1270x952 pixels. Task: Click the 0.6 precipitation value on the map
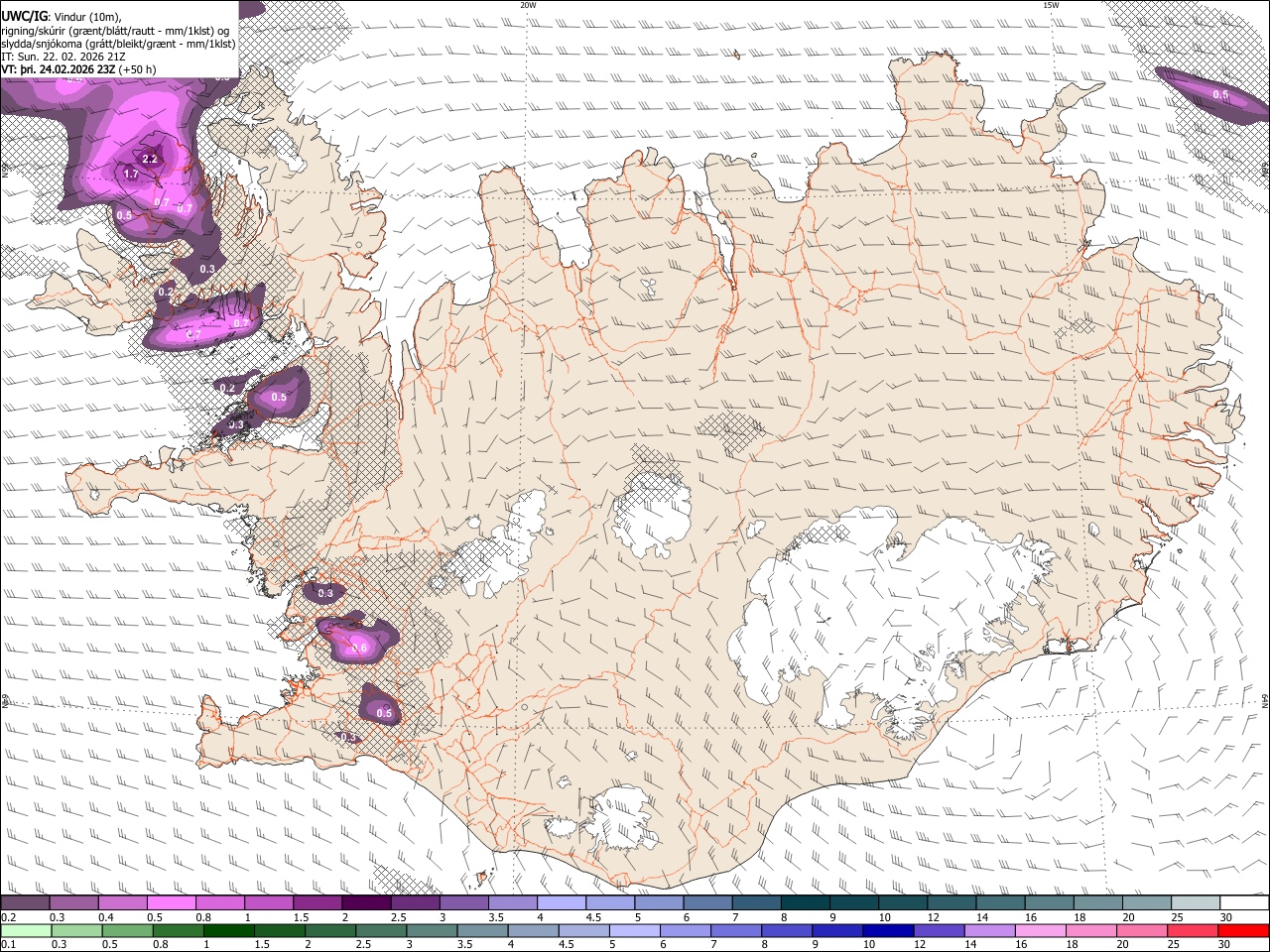pos(359,648)
